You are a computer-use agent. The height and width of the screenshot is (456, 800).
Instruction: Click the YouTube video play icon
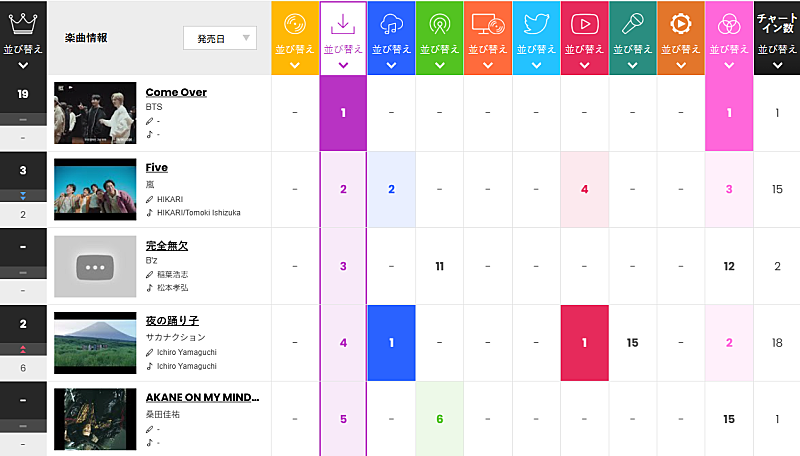[584, 24]
